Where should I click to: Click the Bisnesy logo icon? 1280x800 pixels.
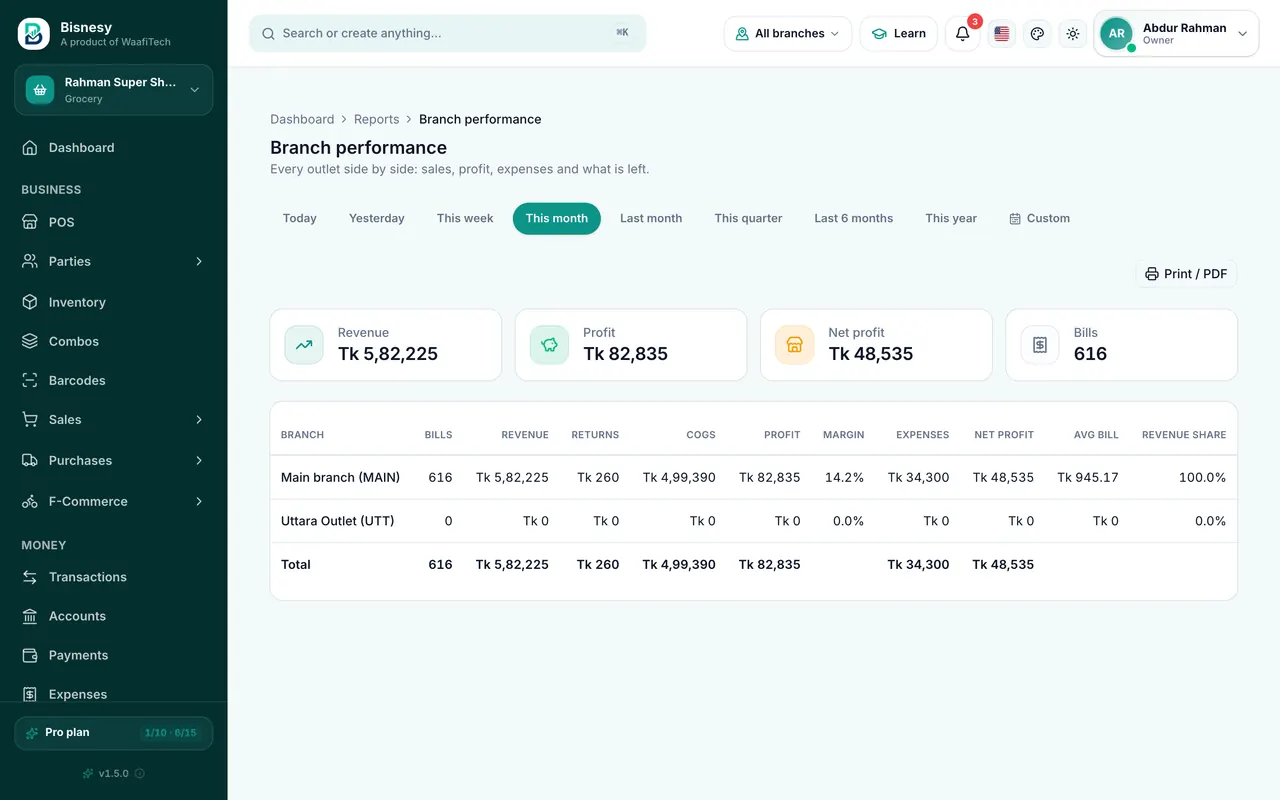(34, 33)
